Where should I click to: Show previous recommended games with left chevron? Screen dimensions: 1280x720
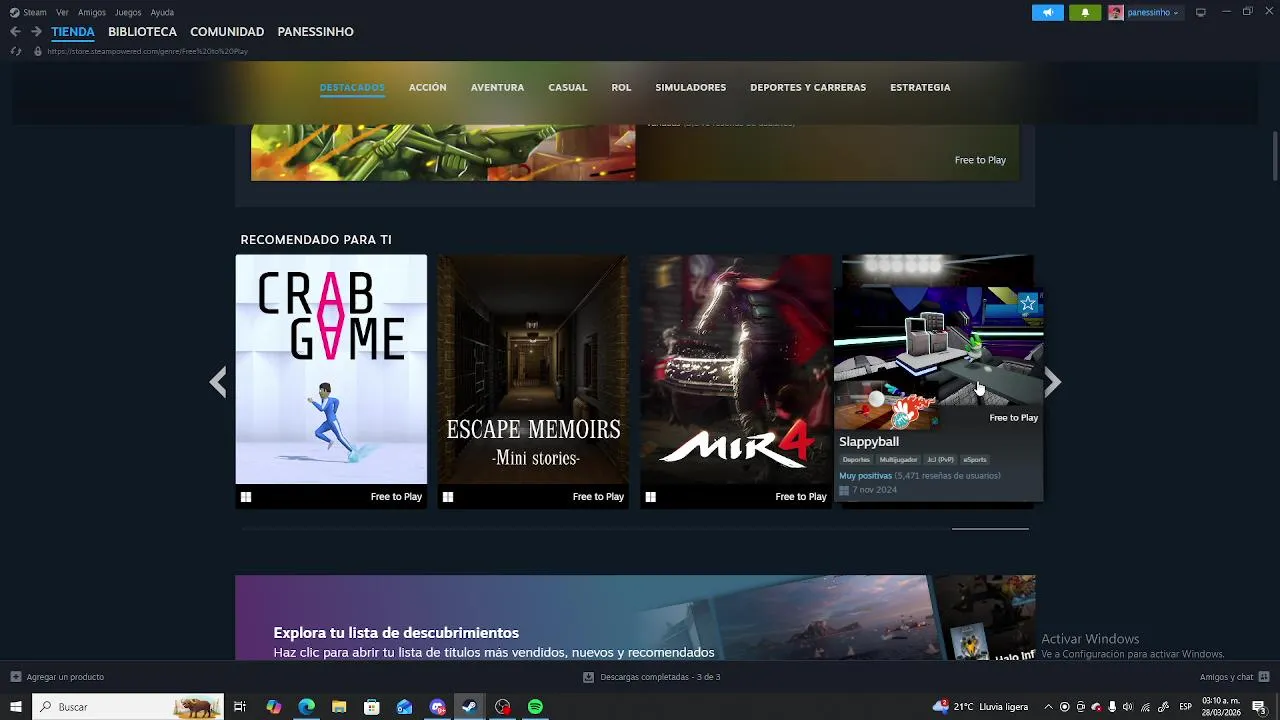point(218,382)
